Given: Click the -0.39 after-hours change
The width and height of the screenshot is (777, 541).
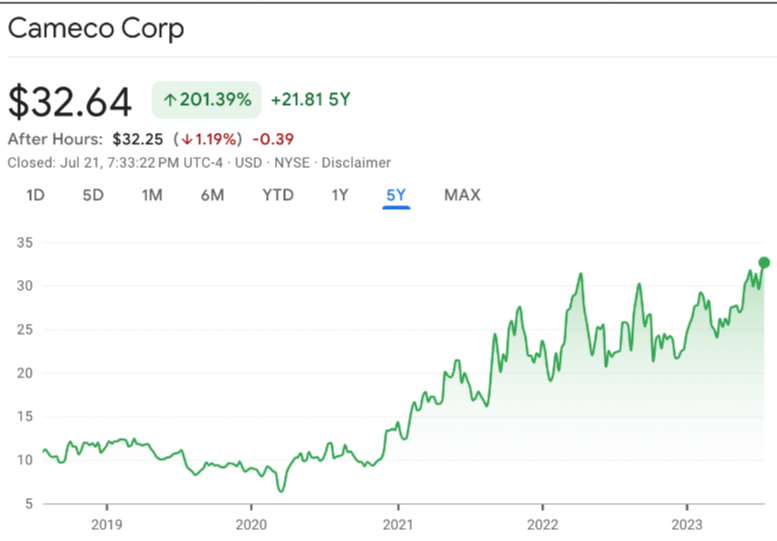Looking at the screenshot, I should coord(273,139).
